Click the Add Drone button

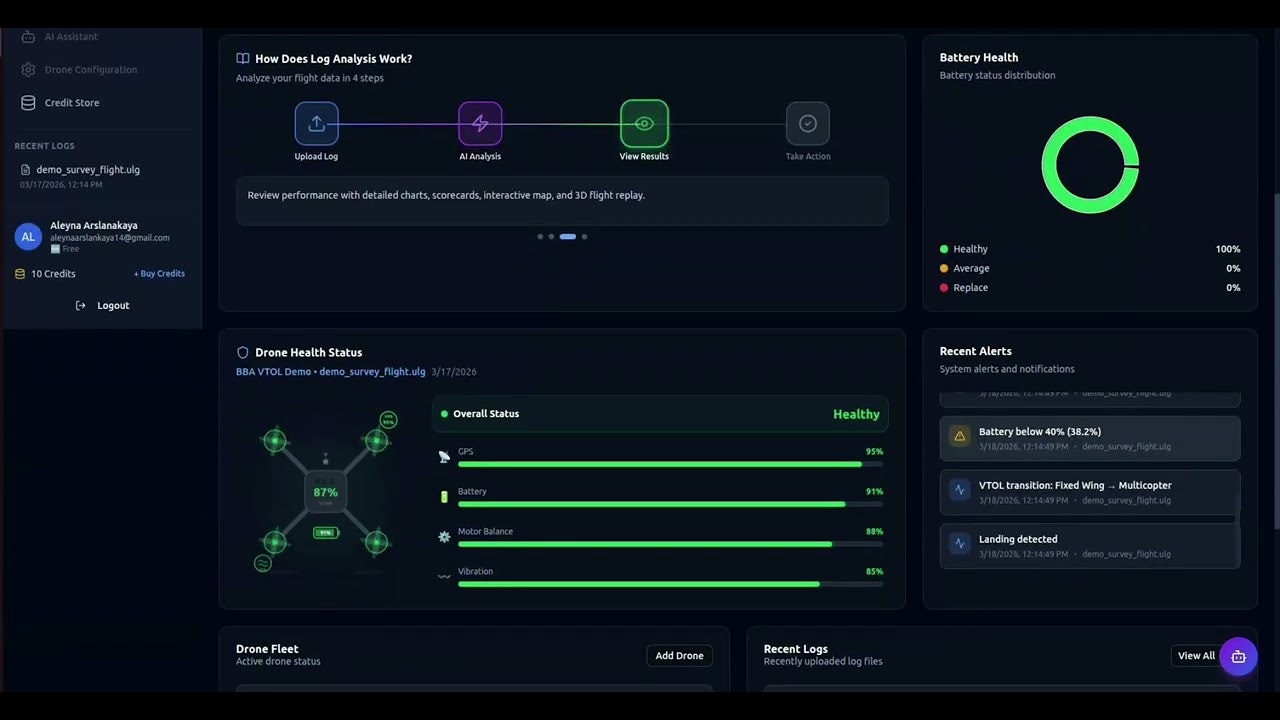pos(679,656)
